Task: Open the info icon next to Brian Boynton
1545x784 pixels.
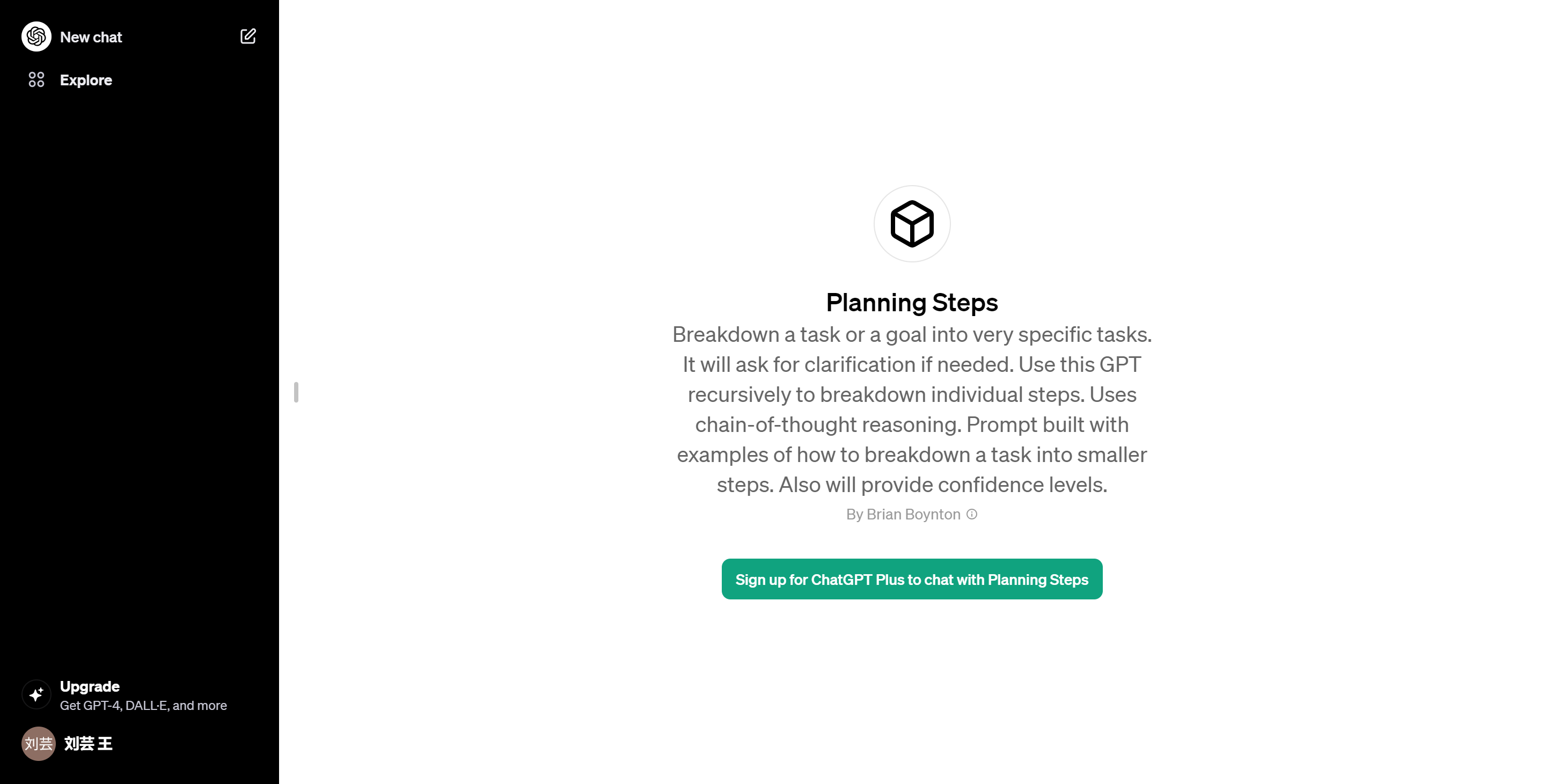Action: [x=972, y=514]
